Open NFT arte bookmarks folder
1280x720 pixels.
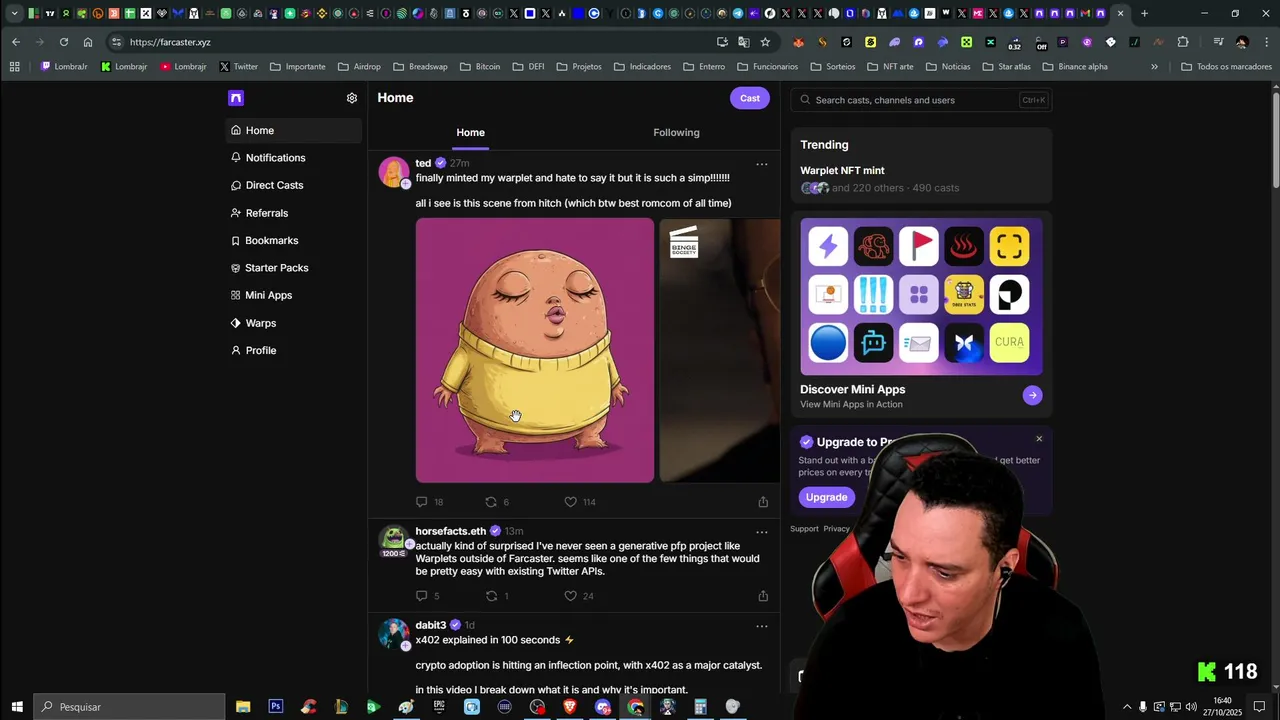click(889, 67)
